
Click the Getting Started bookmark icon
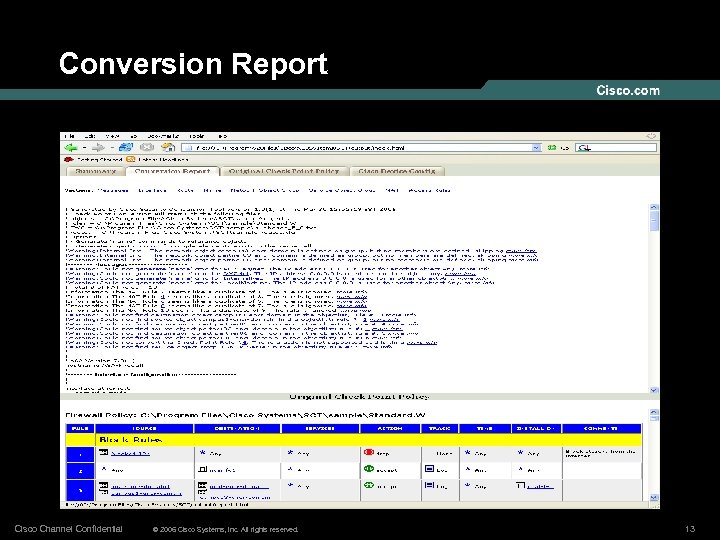point(69,159)
